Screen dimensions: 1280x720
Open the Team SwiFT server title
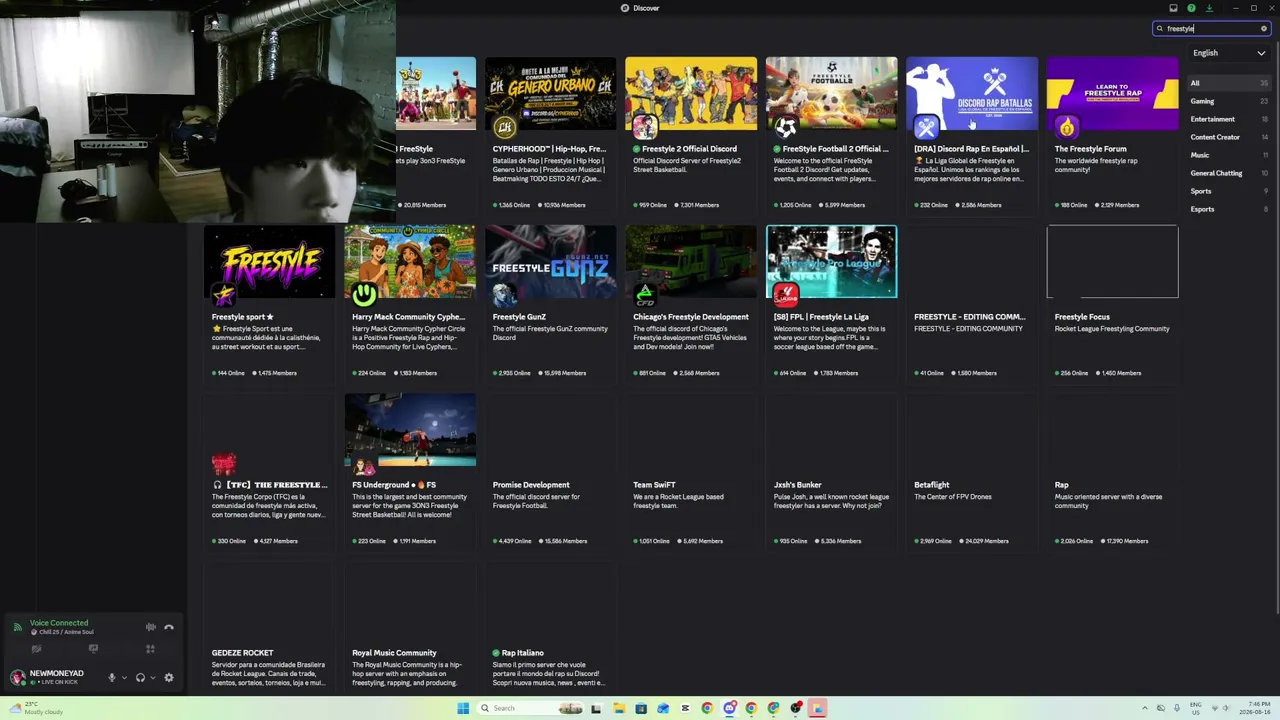coord(654,485)
